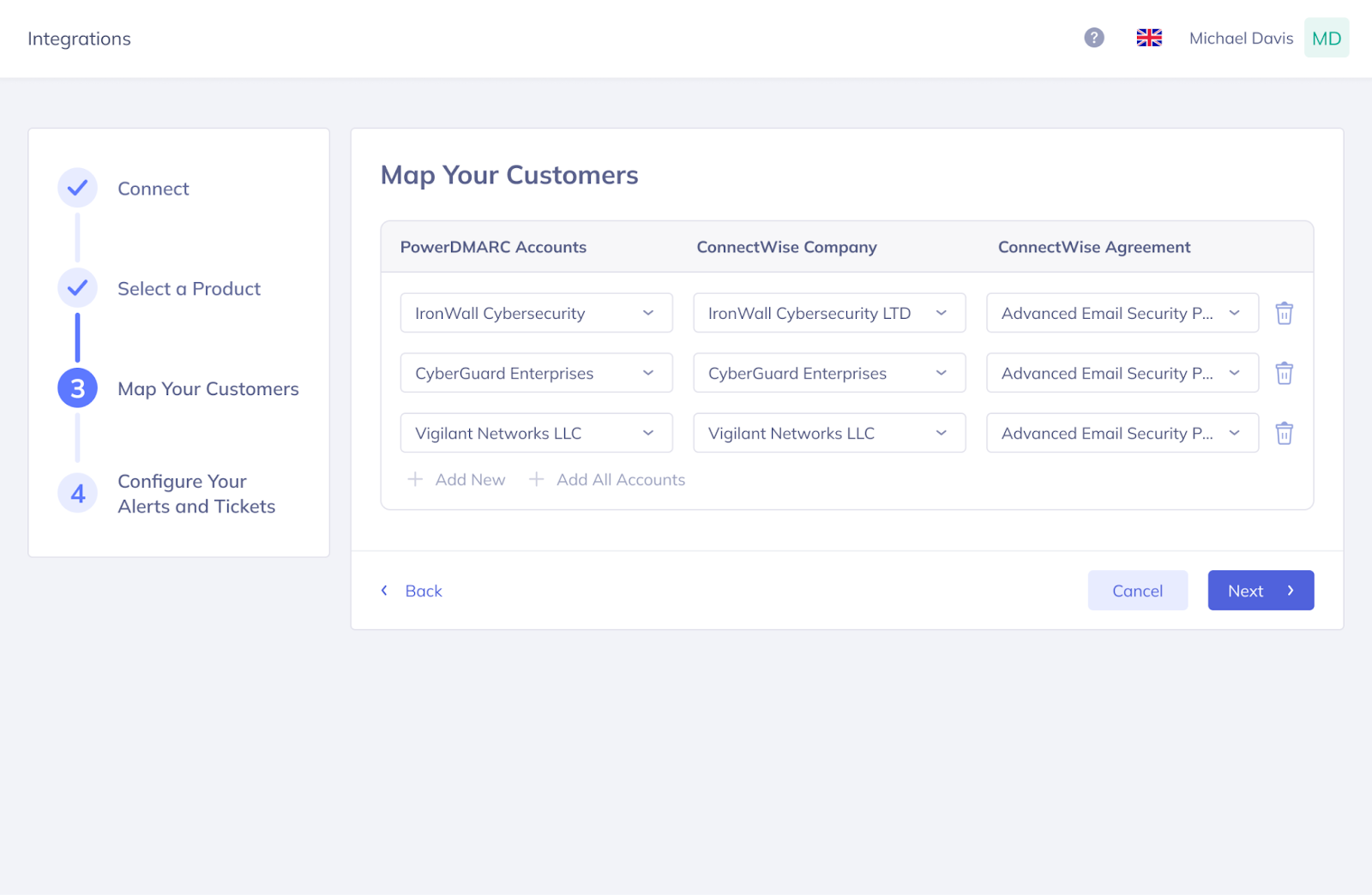Open Vigilant Networks LLC ConnectWise company dropdown

pyautogui.click(x=829, y=433)
